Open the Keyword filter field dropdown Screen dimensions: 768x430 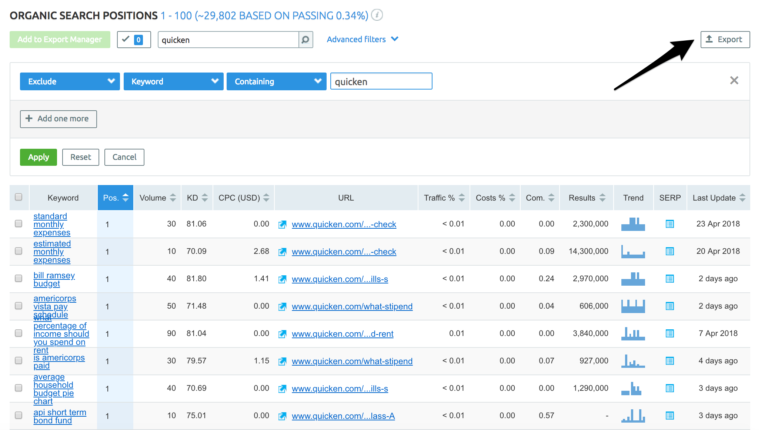pyautogui.click(x=173, y=81)
